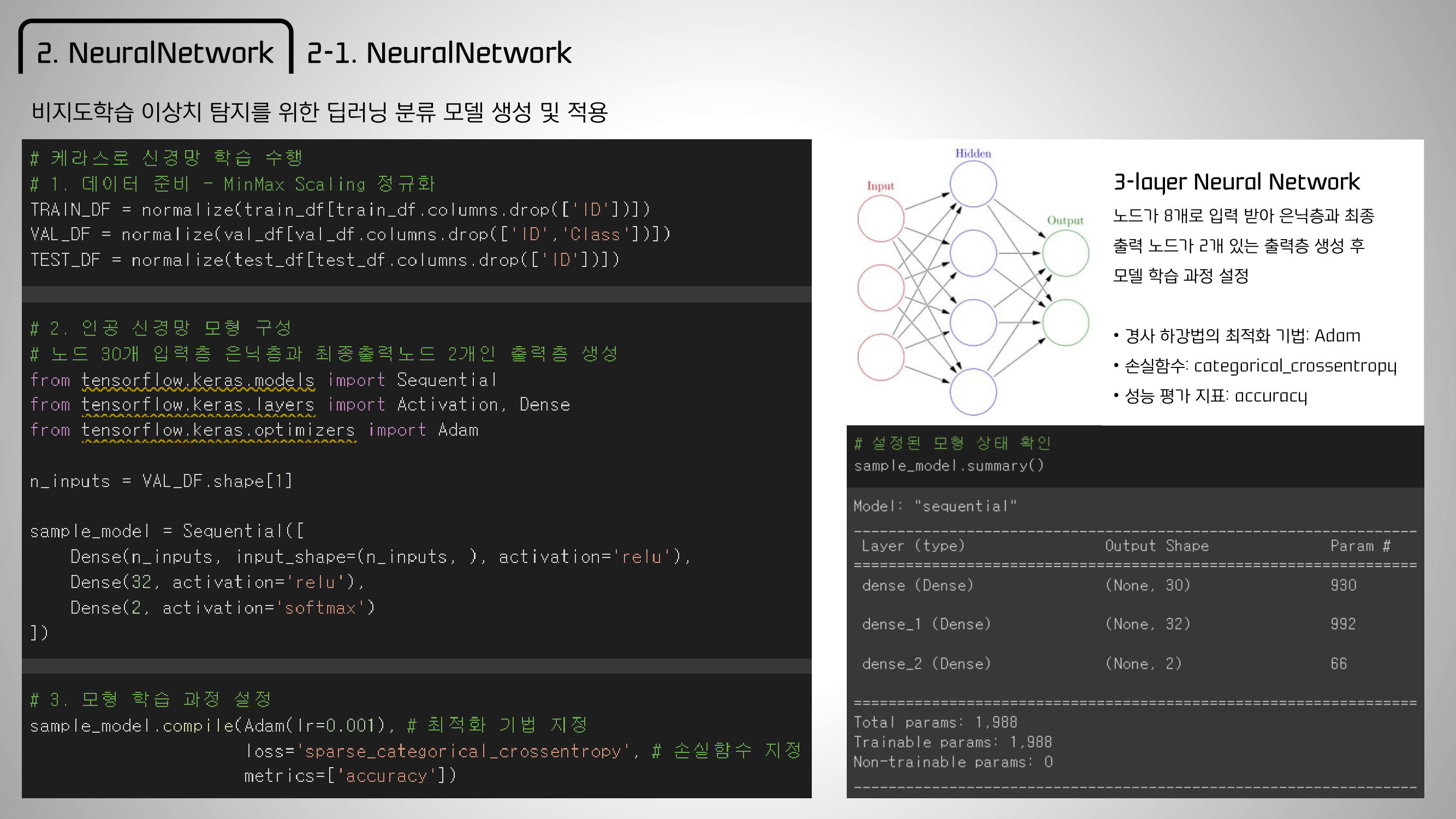Click the '(None, 2)' output shape cell
This screenshot has width=1456, height=819.
tap(1143, 663)
